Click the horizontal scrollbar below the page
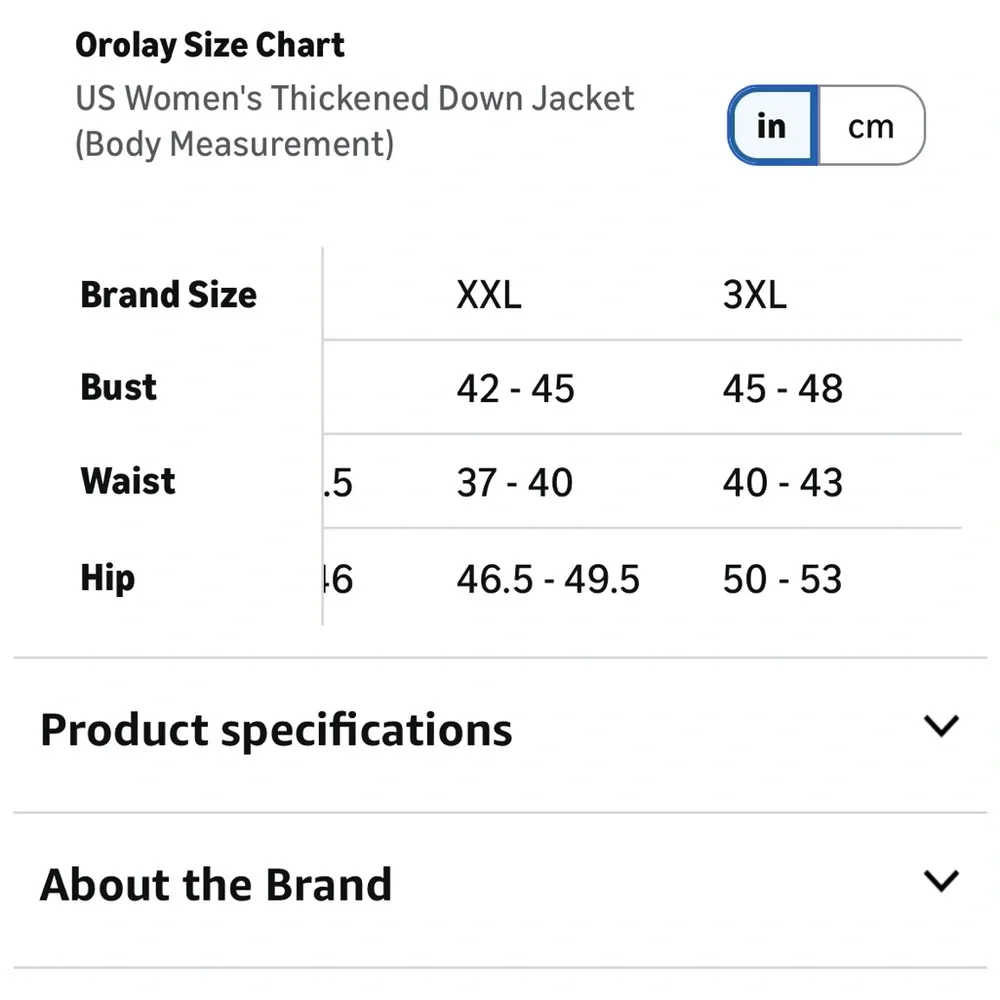Viewport: 1000px width, 1000px height. pos(500,966)
